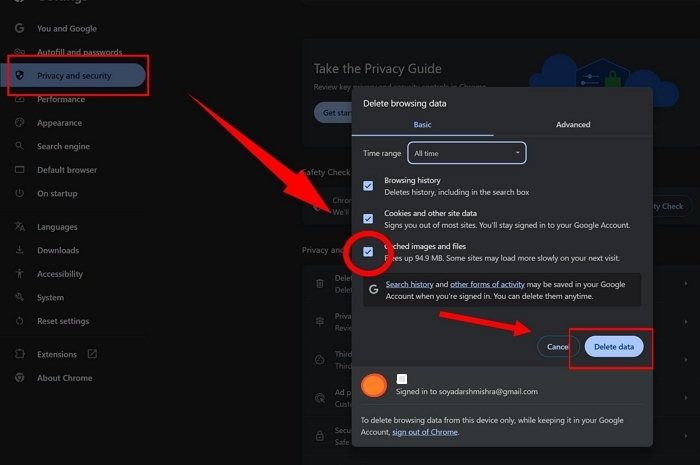Open Accessibility settings page
The height and width of the screenshot is (465, 700).
coord(60,274)
